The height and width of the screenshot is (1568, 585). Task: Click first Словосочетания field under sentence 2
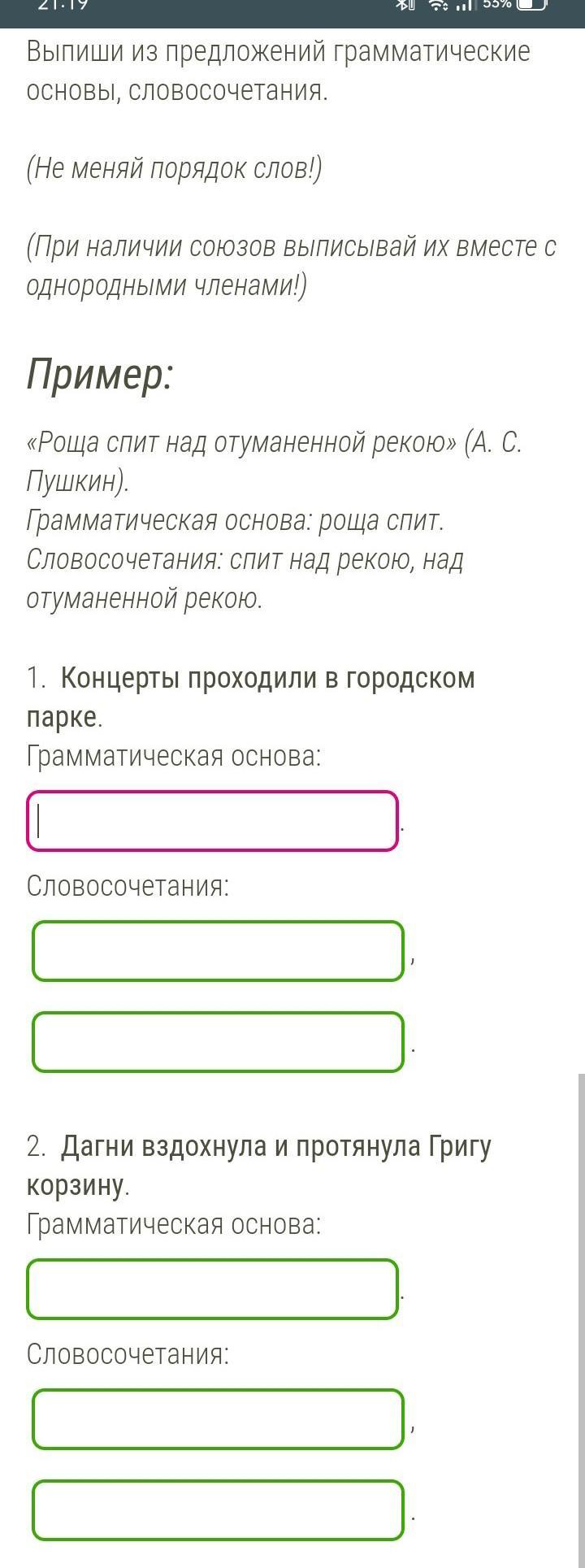coord(219,1419)
